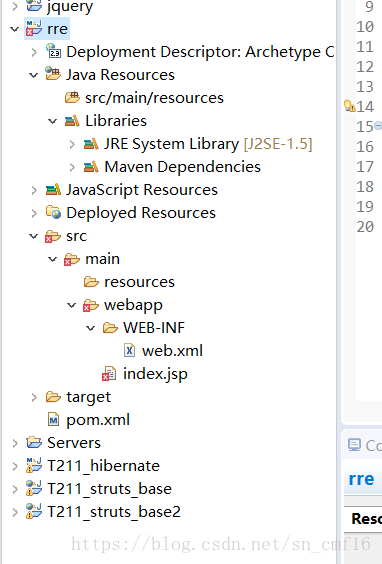The image size is (382, 564).
Task: Click the JRE System Library icon
Action: point(91,144)
